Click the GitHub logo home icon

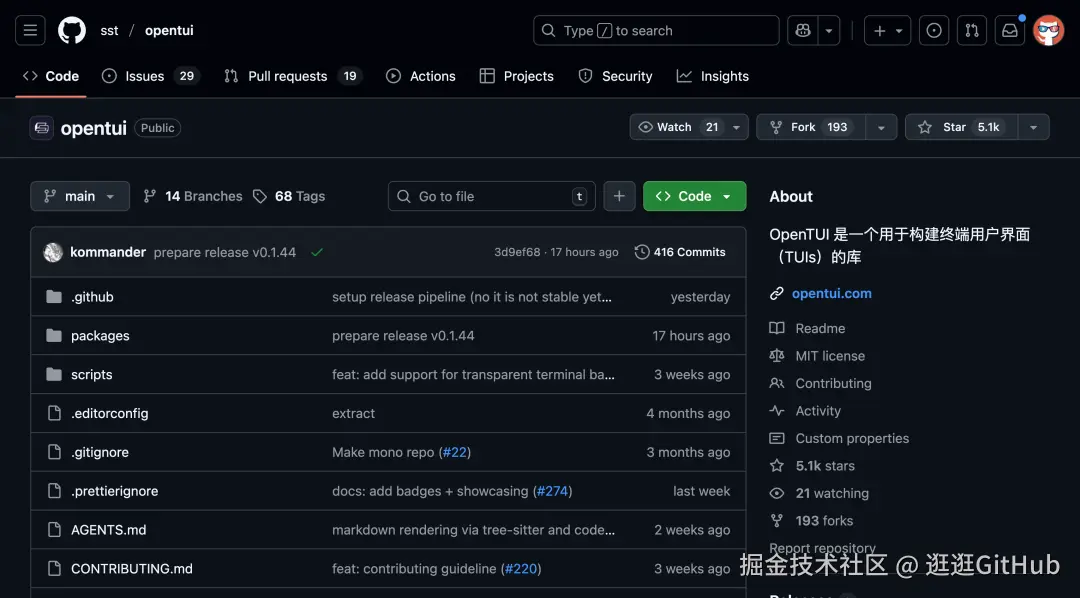[72, 31]
